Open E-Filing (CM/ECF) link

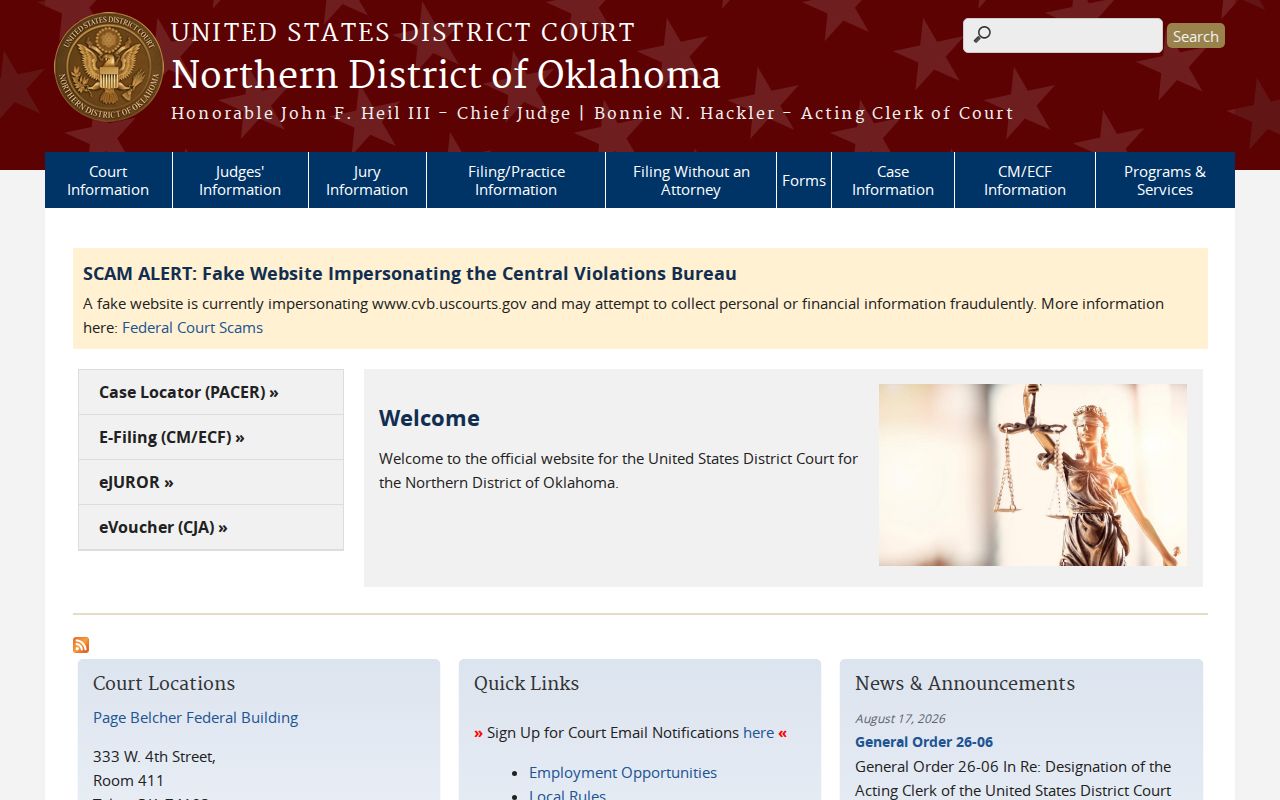(x=211, y=437)
